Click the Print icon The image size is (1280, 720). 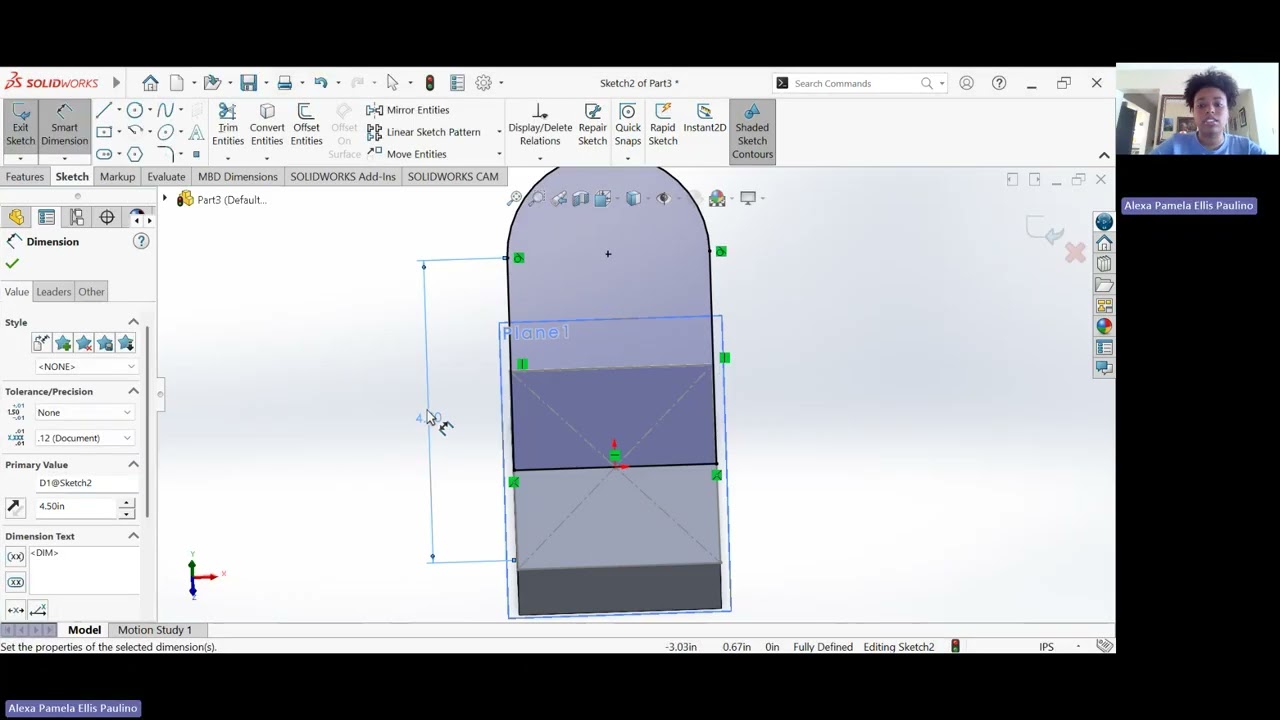pos(285,83)
